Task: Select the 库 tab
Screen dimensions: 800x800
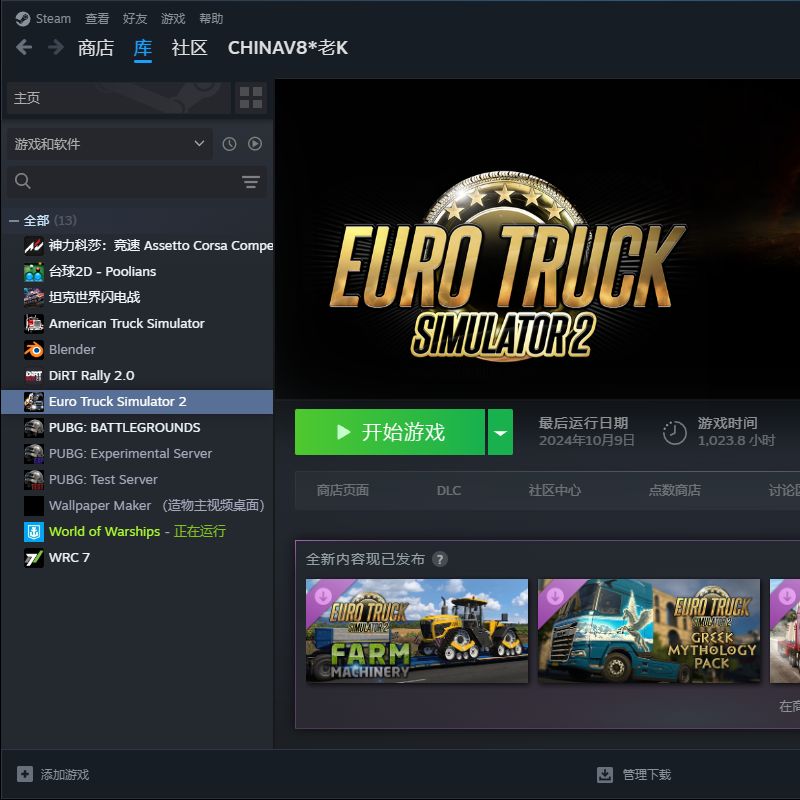Action: point(143,48)
